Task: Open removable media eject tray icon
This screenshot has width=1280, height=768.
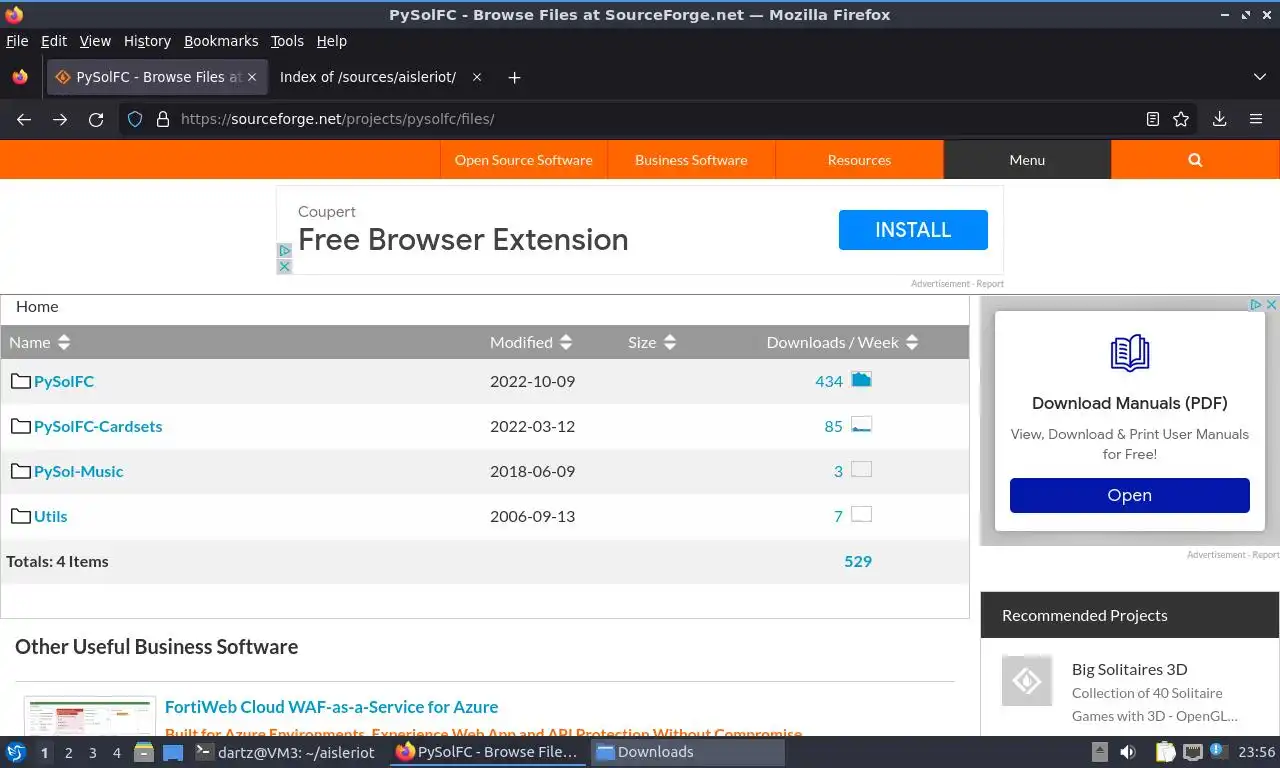Action: click(1099, 752)
